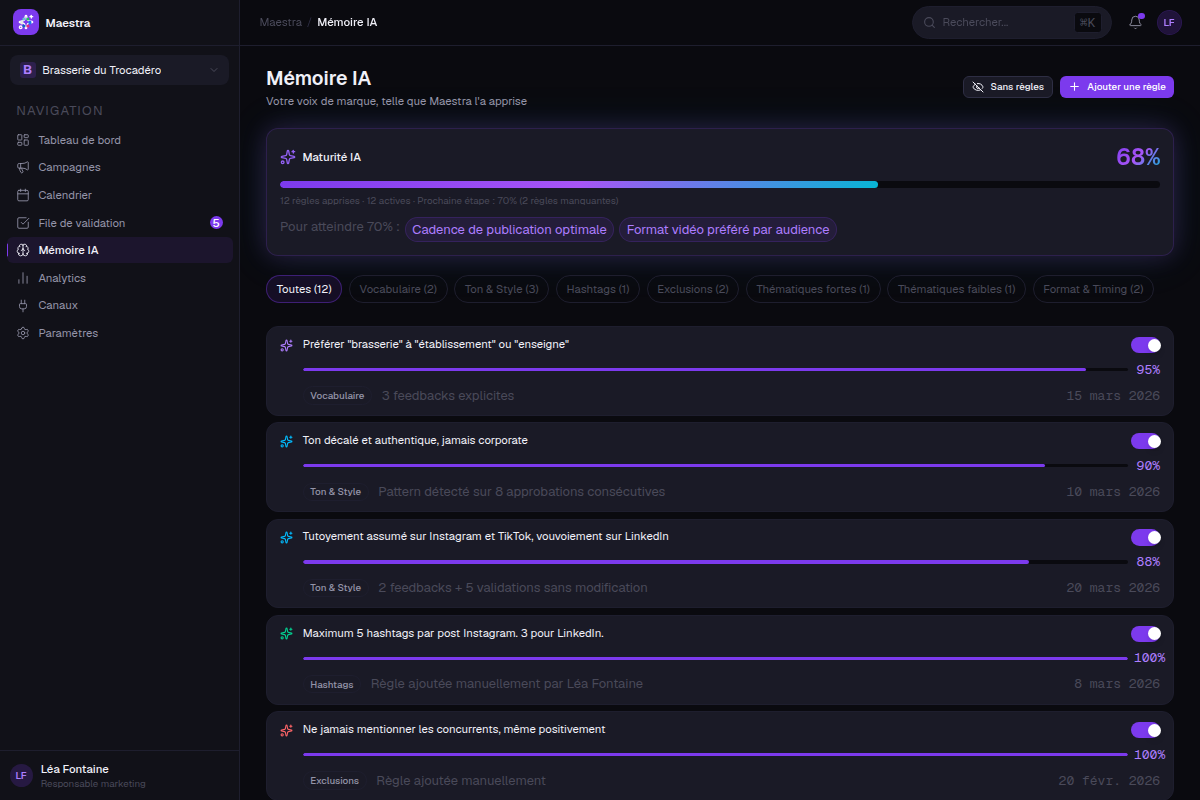Click Cadence de publication optimale chip
1200x800 pixels.
pos(509,230)
